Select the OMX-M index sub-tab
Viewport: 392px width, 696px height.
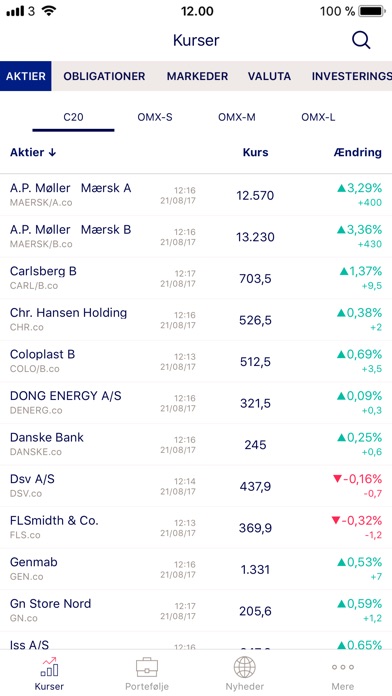point(237,118)
